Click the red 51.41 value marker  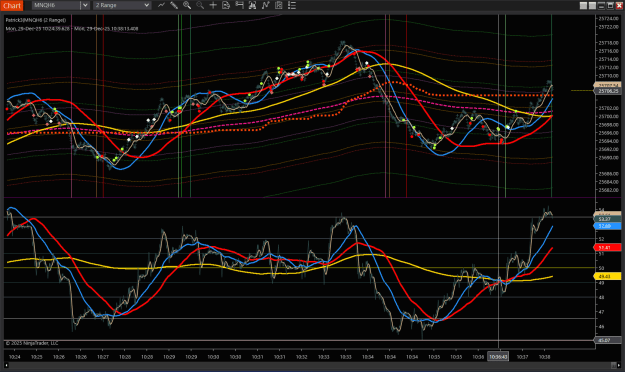click(607, 248)
